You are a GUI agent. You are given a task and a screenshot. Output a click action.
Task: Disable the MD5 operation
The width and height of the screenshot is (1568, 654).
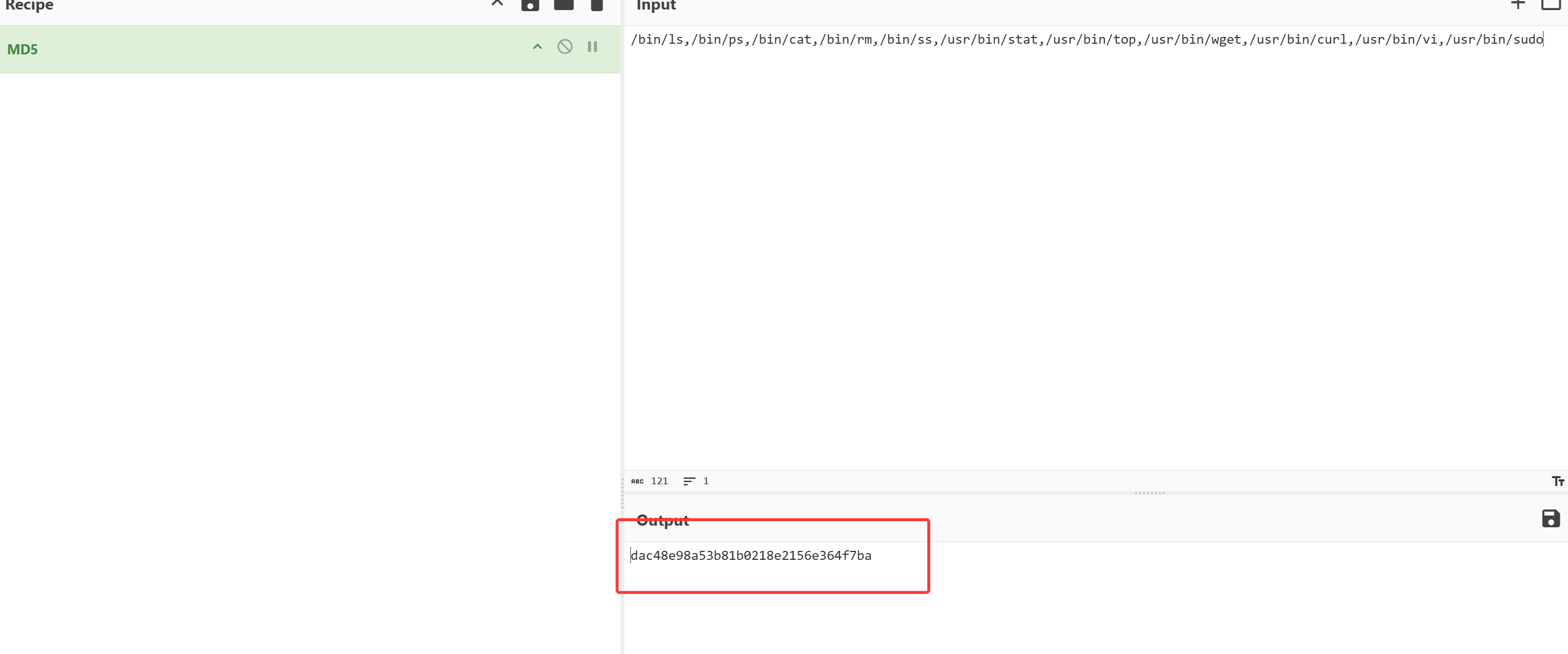(564, 47)
